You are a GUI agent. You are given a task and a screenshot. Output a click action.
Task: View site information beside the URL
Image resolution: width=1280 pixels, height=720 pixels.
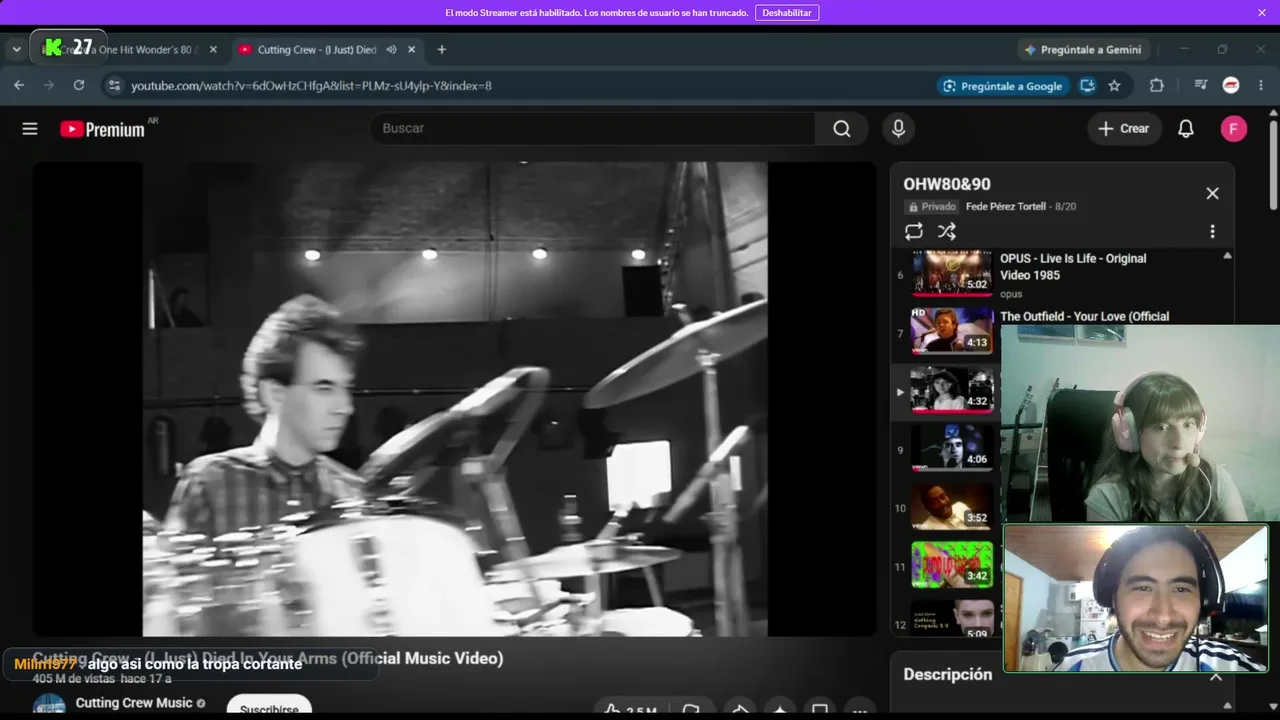114,86
